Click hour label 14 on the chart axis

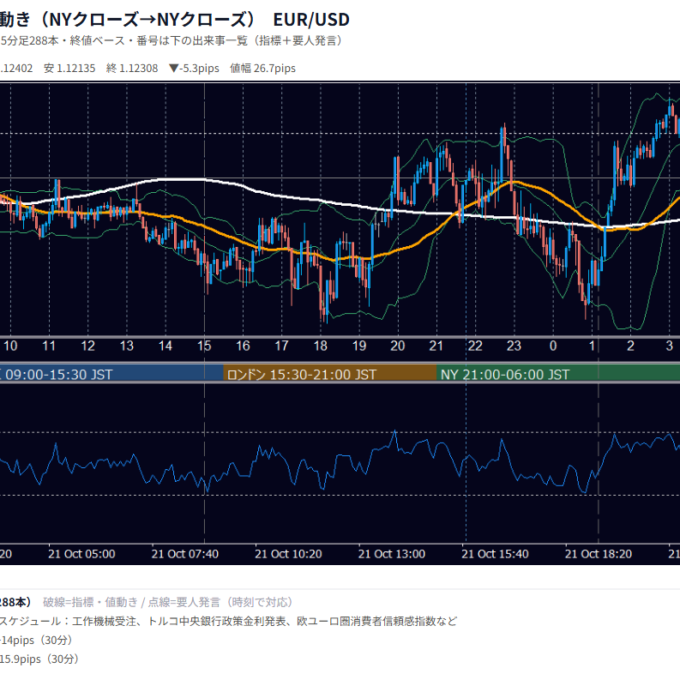click(x=165, y=346)
